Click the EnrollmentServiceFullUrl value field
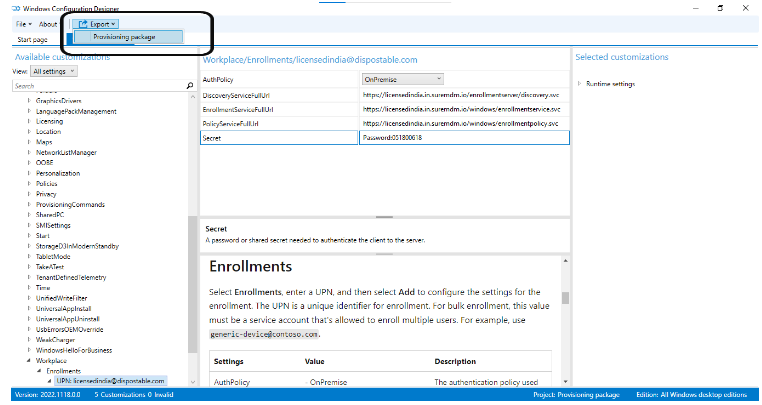The image size is (762, 405). coord(464,109)
